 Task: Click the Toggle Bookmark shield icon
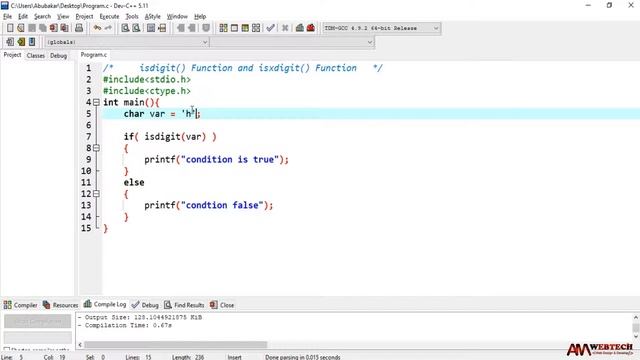click(206, 28)
